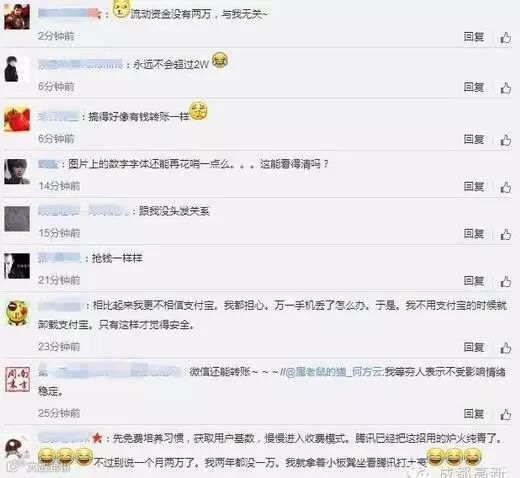This screenshot has height=478, width=520.
Task: Open the yellow emoji avatar profile
Action: pos(17,313)
